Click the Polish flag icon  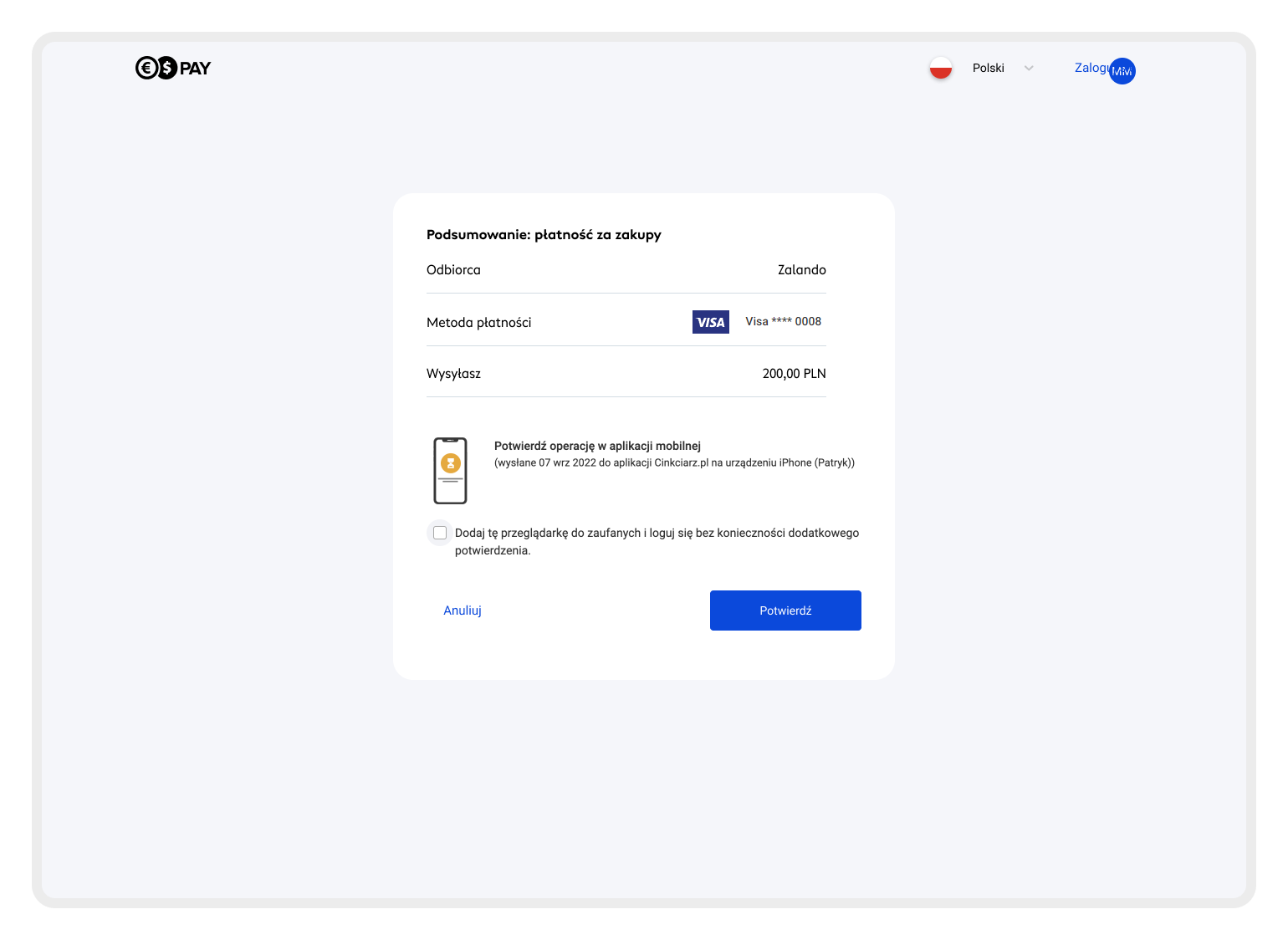[x=941, y=68]
